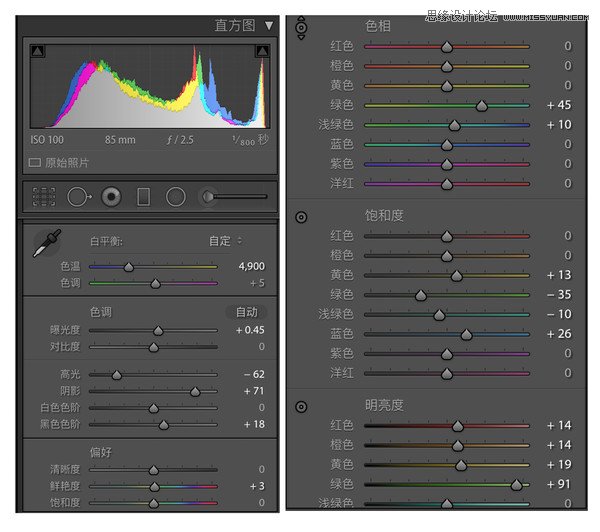This screenshot has width=600, height=532.
Task: Click the 饱和度 蓝色 value +26
Action: pyautogui.click(x=559, y=334)
